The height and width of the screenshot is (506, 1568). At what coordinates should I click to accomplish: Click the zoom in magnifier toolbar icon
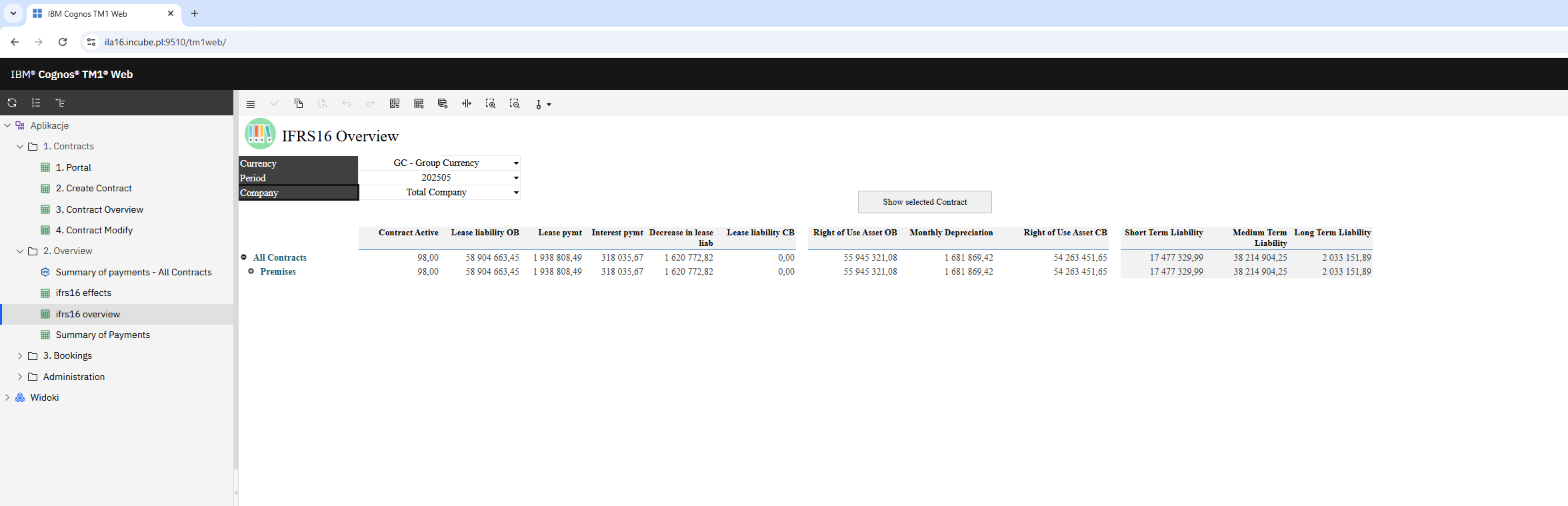click(x=491, y=103)
